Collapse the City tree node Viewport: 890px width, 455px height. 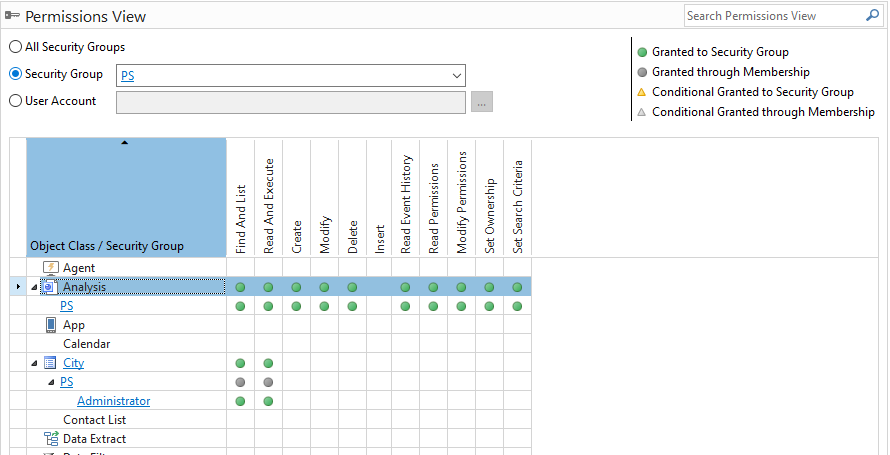[x=33, y=364]
